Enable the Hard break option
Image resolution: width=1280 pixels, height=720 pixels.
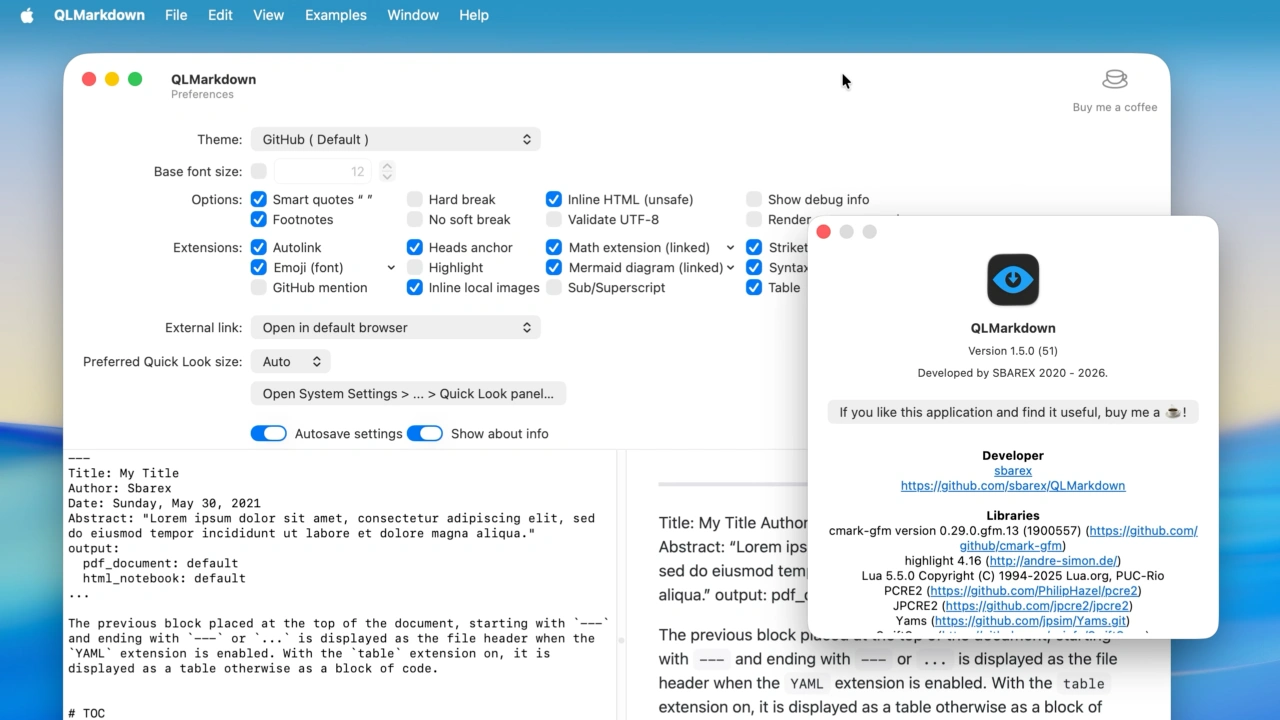415,199
